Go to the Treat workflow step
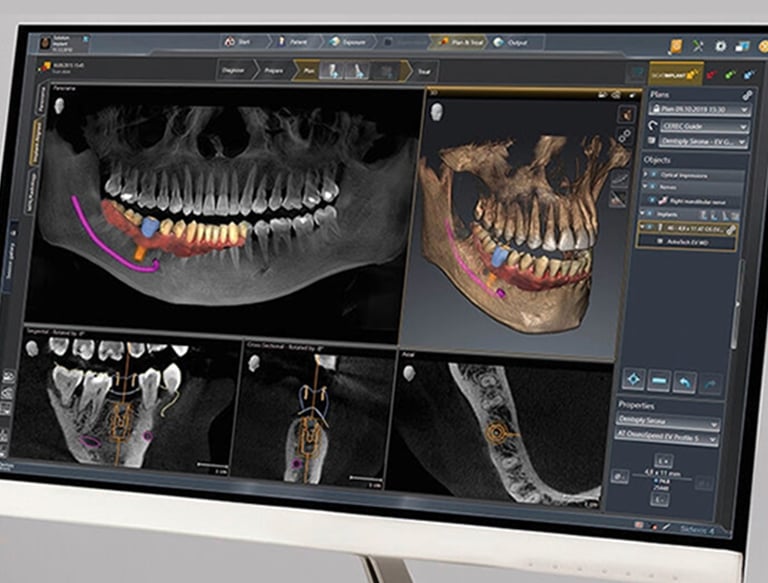768x583 pixels. click(424, 72)
